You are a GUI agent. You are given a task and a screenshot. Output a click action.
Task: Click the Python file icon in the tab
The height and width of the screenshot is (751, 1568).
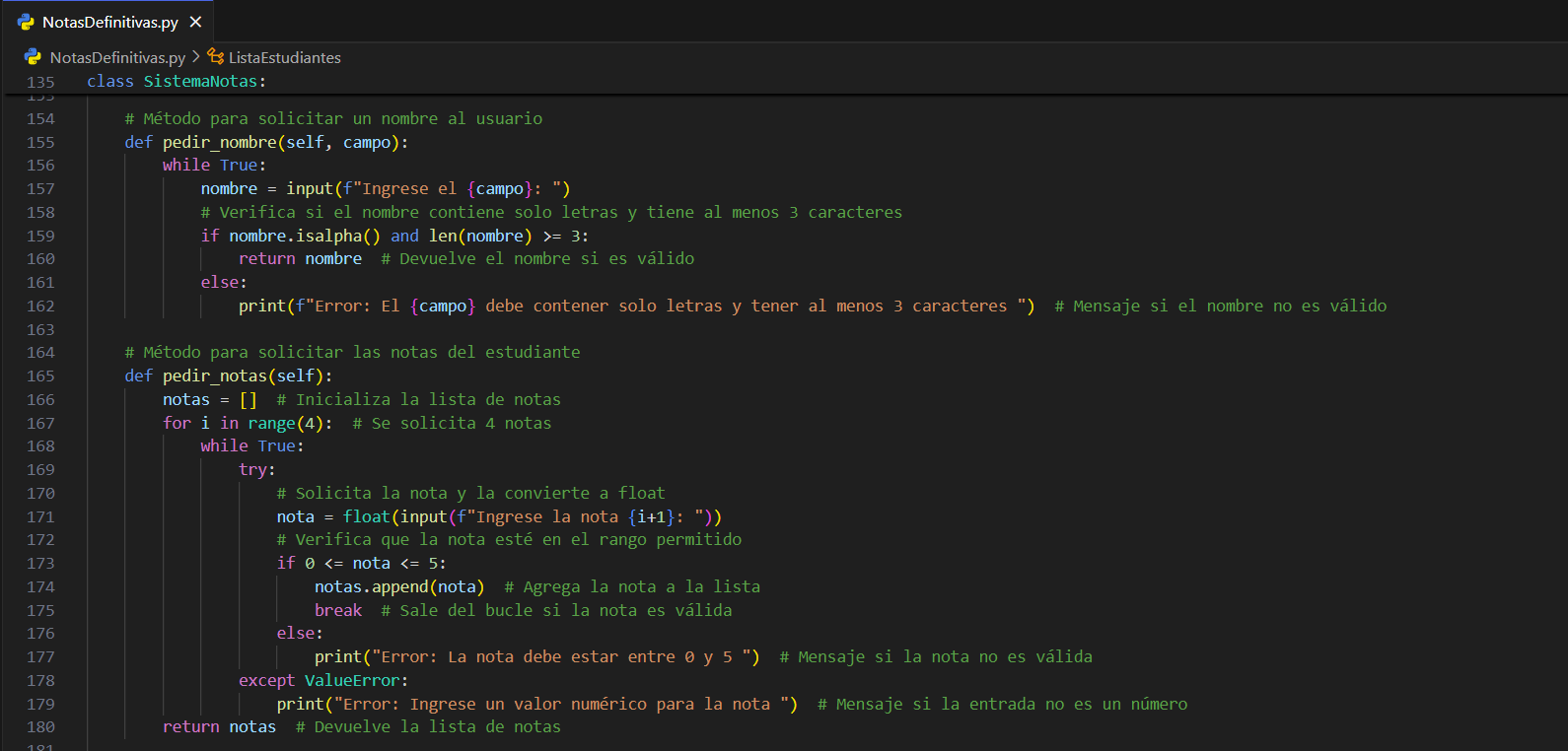click(26, 22)
